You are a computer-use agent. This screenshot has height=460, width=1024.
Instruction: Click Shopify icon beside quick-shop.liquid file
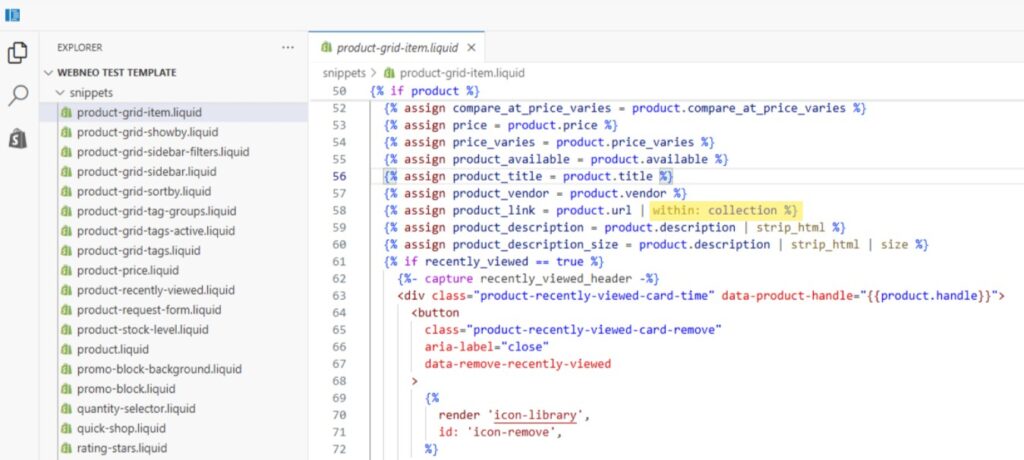67,428
